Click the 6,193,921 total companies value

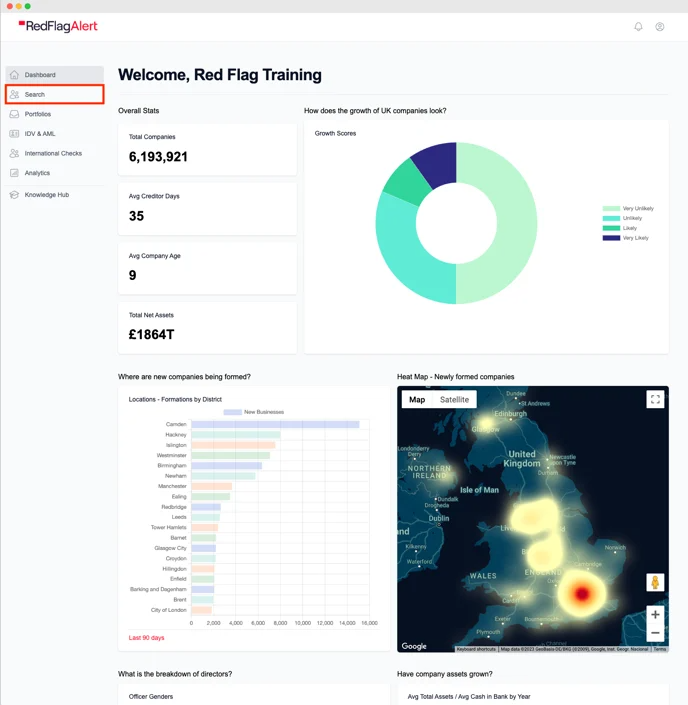pos(158,157)
